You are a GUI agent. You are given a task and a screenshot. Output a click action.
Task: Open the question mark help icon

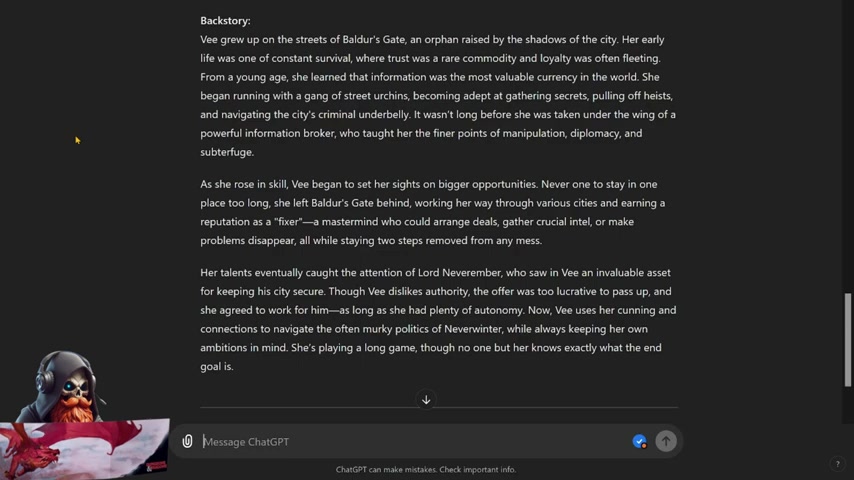pyautogui.click(x=838, y=464)
